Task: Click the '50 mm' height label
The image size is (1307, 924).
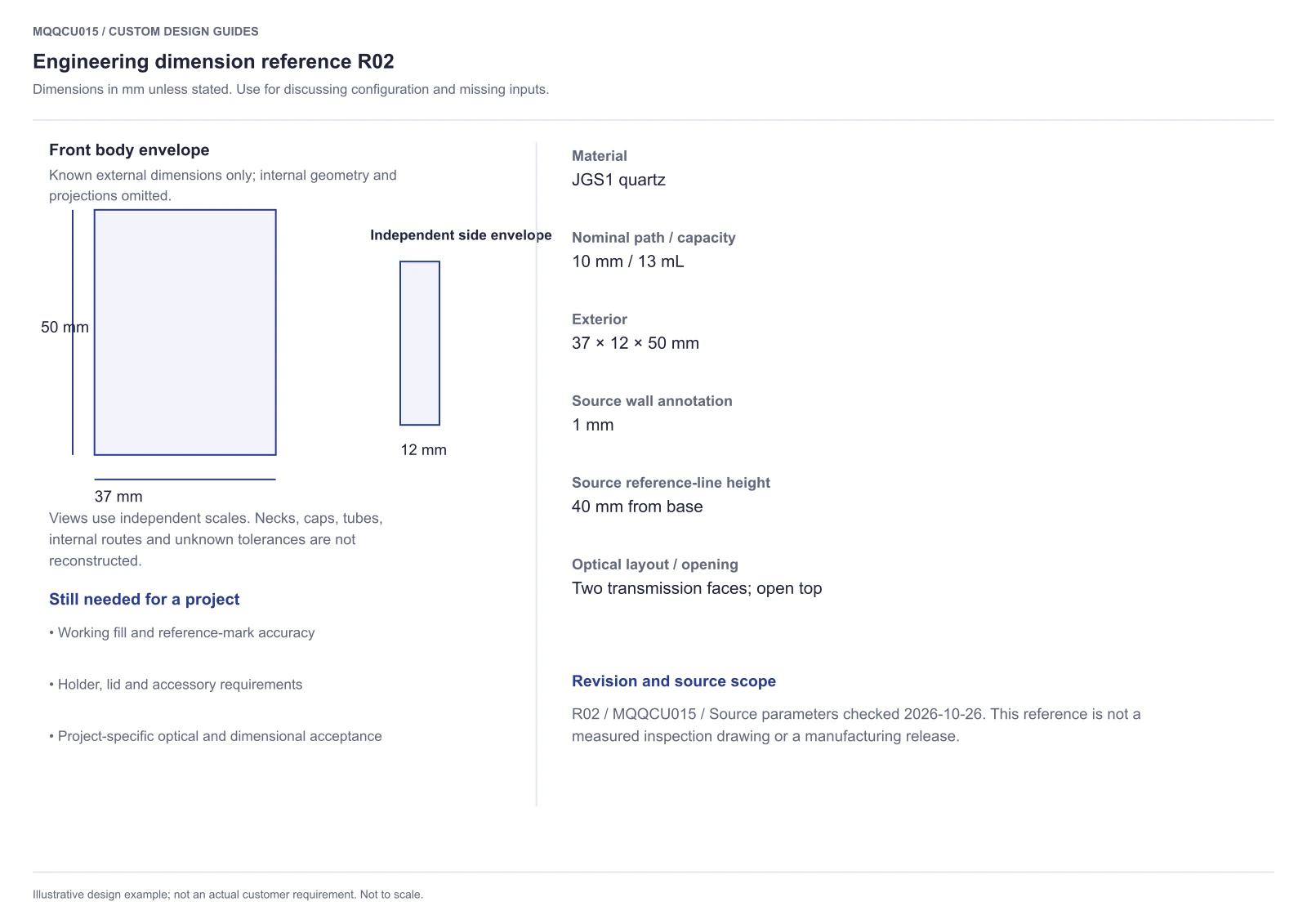Action: click(x=65, y=327)
